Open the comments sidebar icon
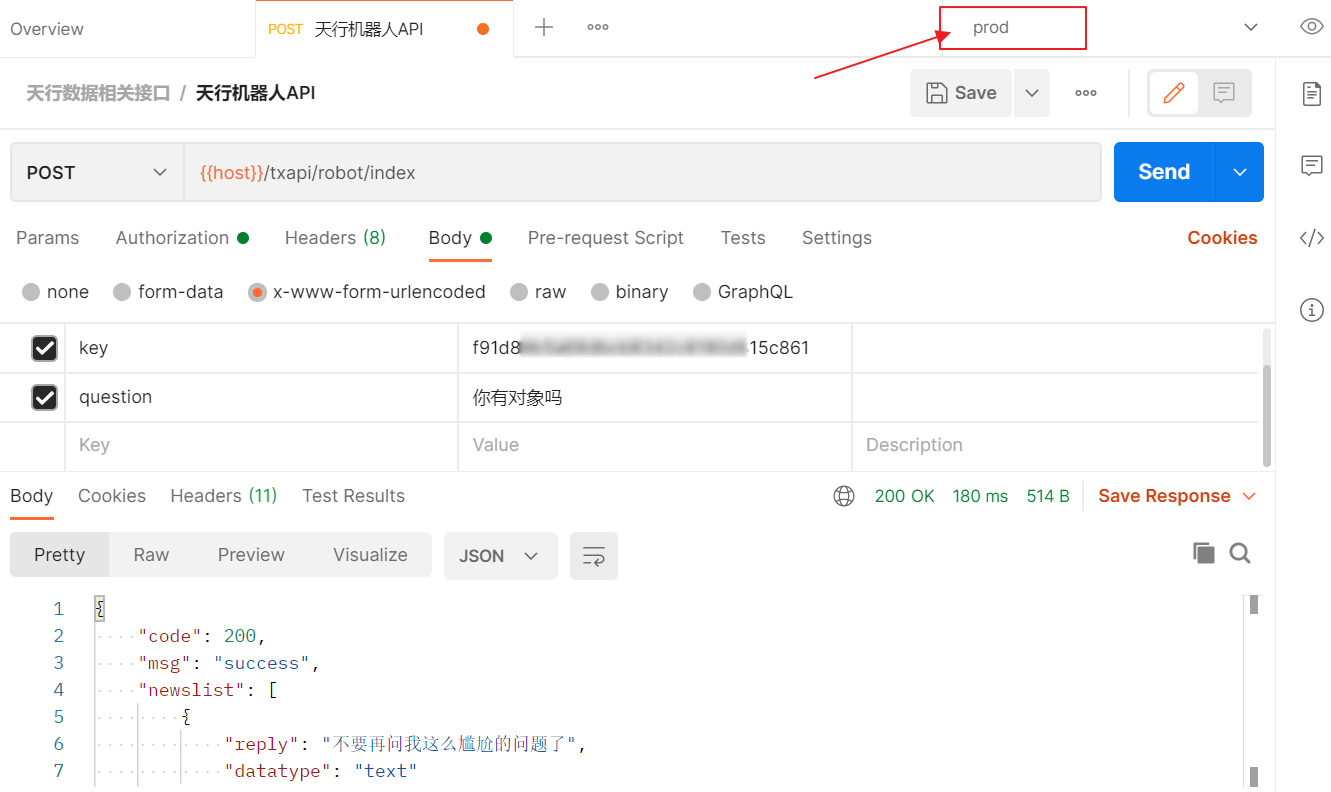 [x=1311, y=166]
